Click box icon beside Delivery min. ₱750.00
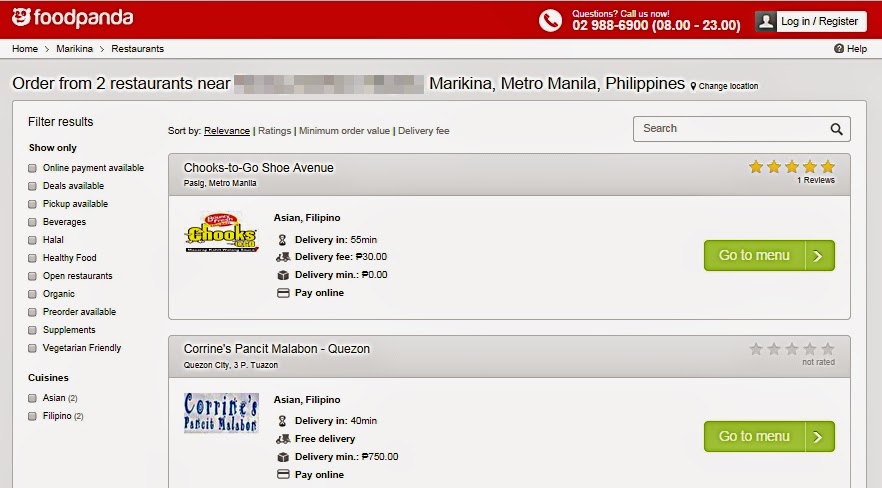 coord(283,457)
